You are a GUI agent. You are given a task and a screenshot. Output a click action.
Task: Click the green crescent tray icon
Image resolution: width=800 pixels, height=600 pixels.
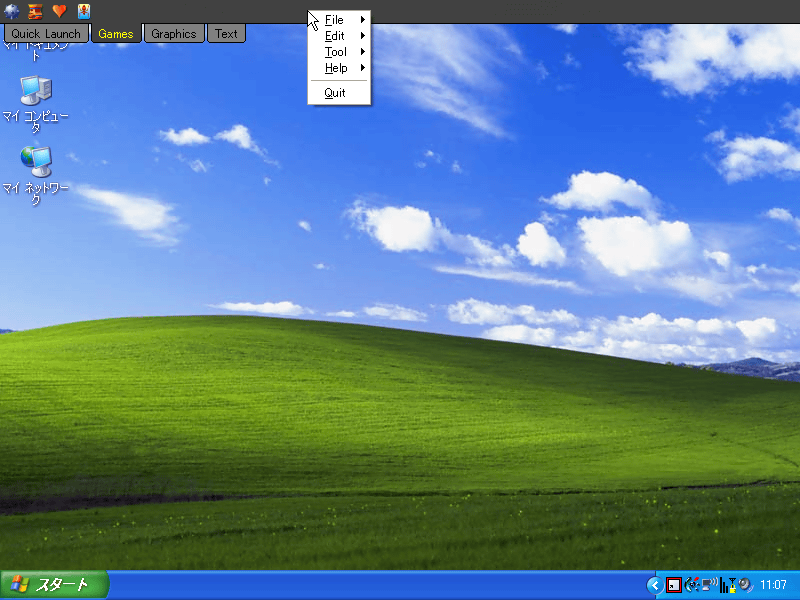691,585
